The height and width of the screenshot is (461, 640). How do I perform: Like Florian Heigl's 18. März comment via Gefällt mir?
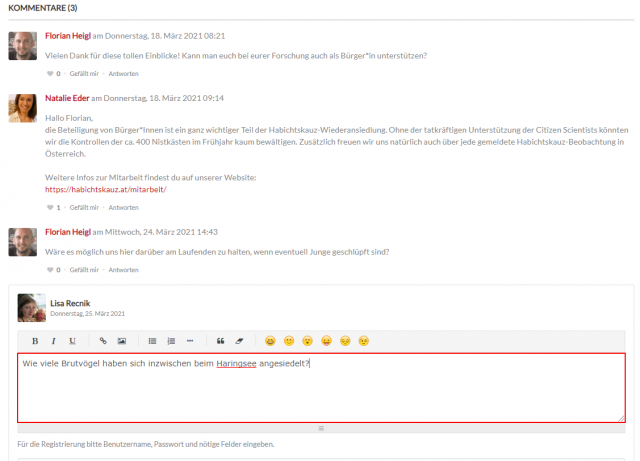pos(84,73)
